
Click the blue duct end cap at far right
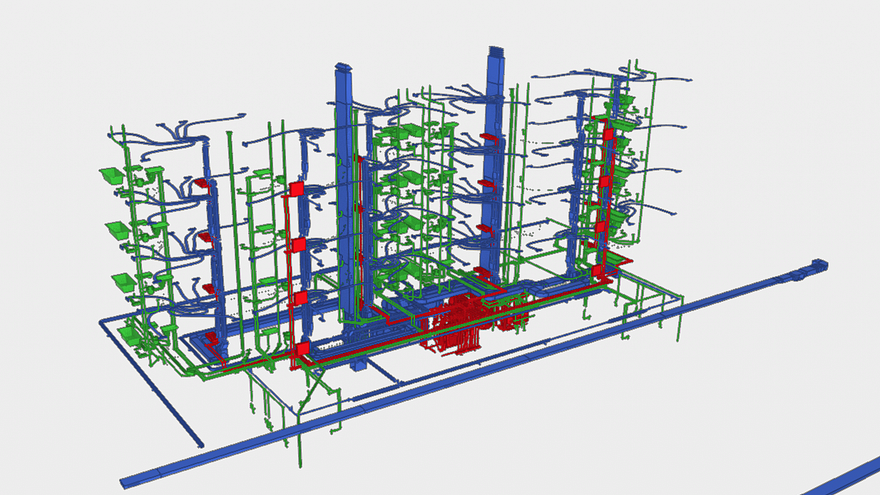(819, 264)
